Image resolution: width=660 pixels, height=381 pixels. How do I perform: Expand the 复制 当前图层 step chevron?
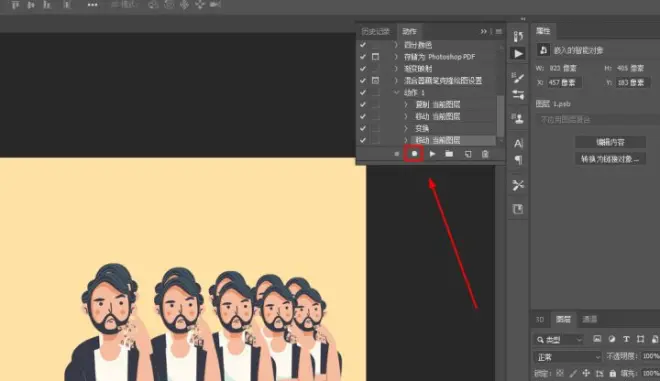pyautogui.click(x=406, y=104)
